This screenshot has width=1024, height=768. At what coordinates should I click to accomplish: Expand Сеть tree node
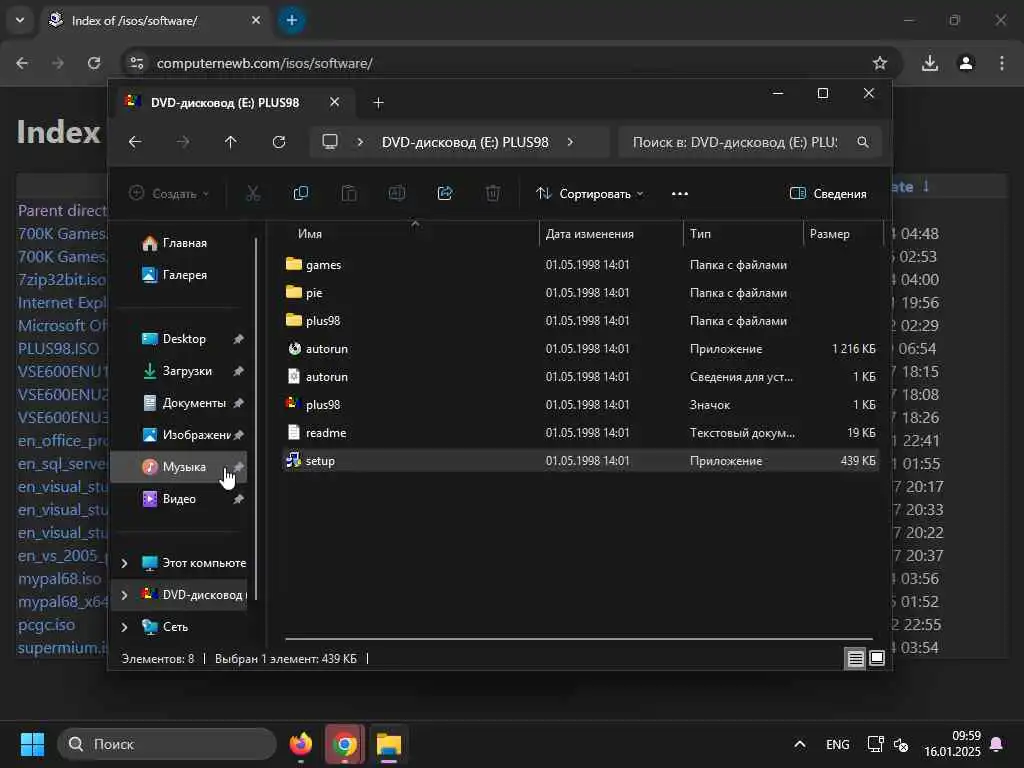(124, 627)
